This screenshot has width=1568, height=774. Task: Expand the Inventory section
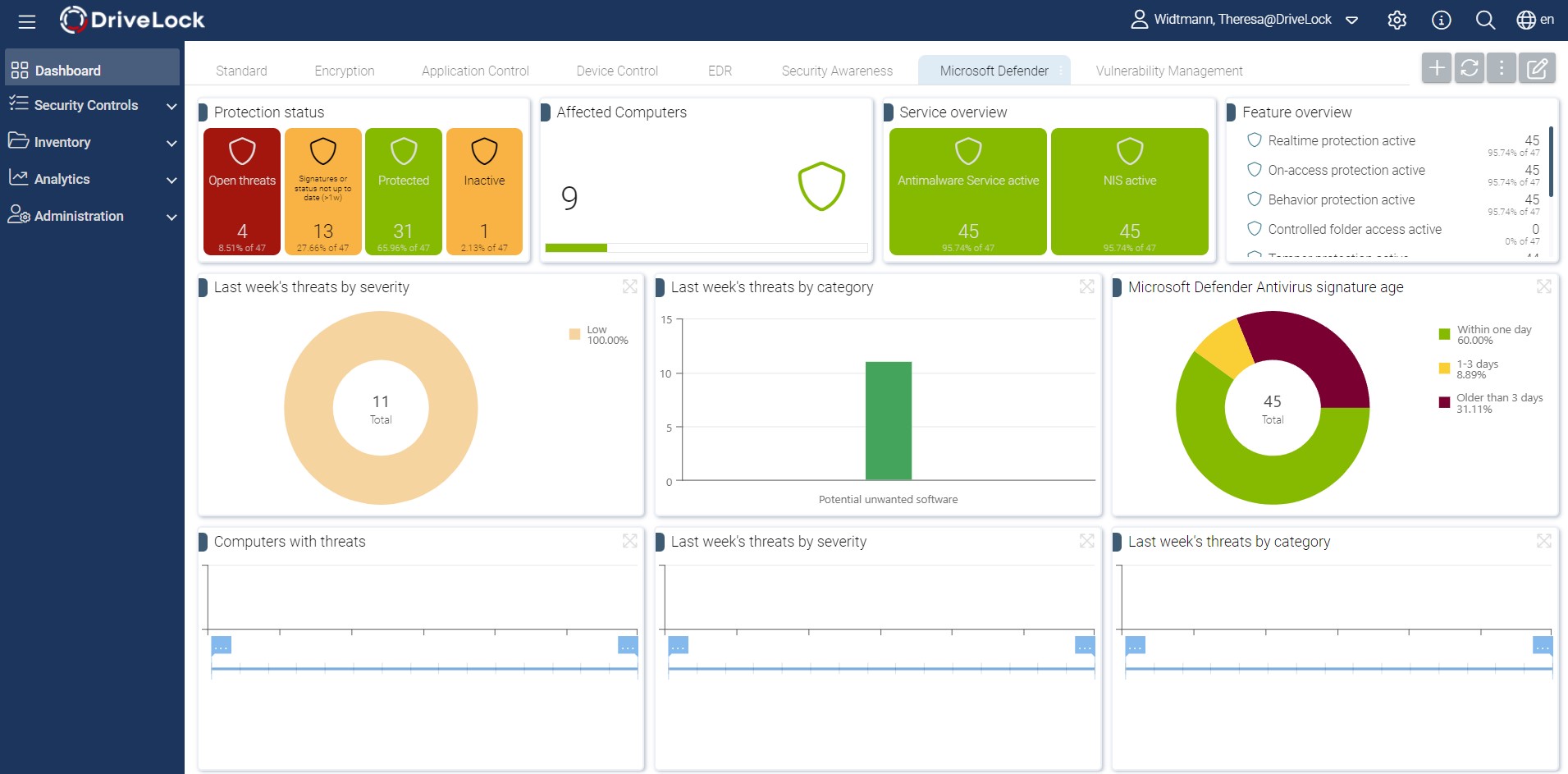(171, 143)
